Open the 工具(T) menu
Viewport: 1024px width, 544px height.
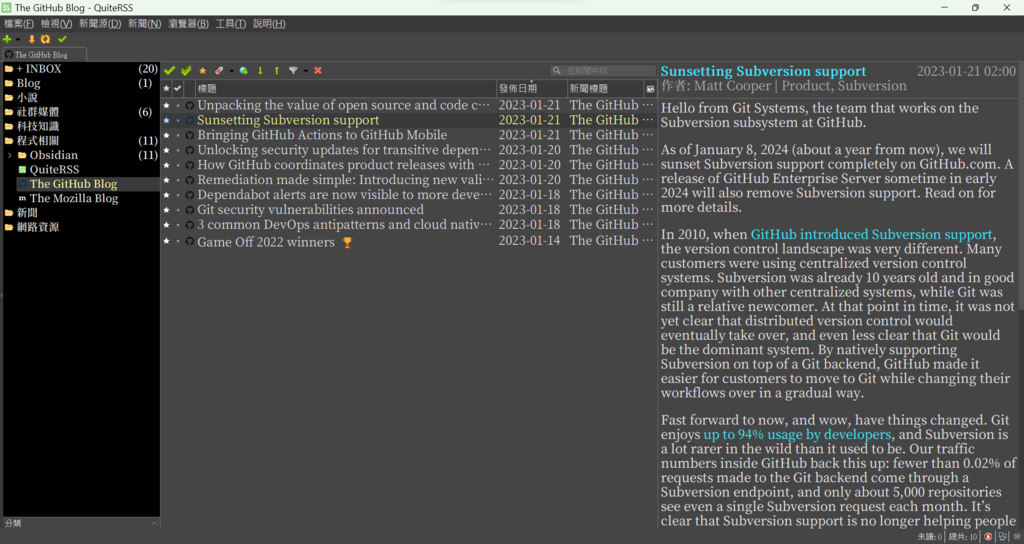[x=231, y=24]
